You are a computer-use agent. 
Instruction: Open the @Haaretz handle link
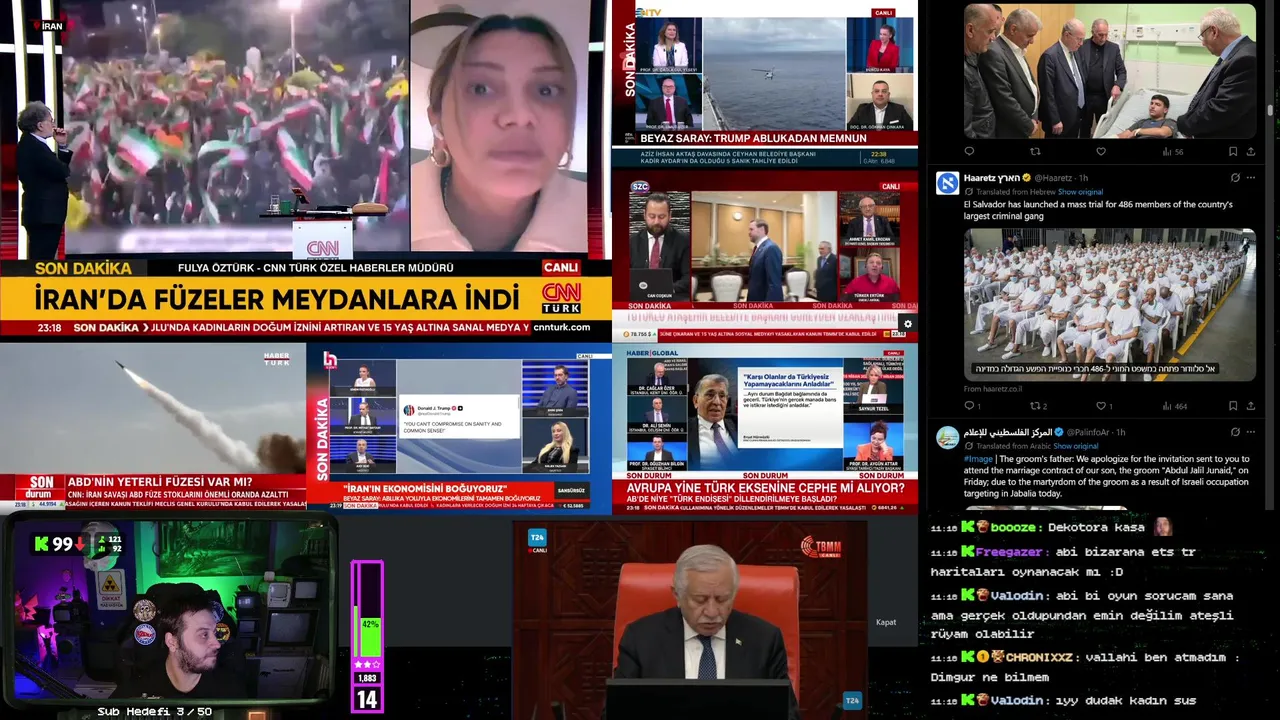[1053, 178]
